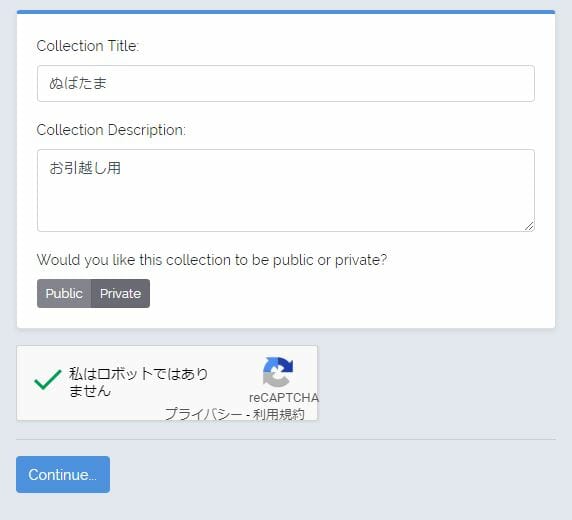Click the empty space right of the reCAPTCHA box
The height and width of the screenshot is (520, 572).
coord(436,383)
